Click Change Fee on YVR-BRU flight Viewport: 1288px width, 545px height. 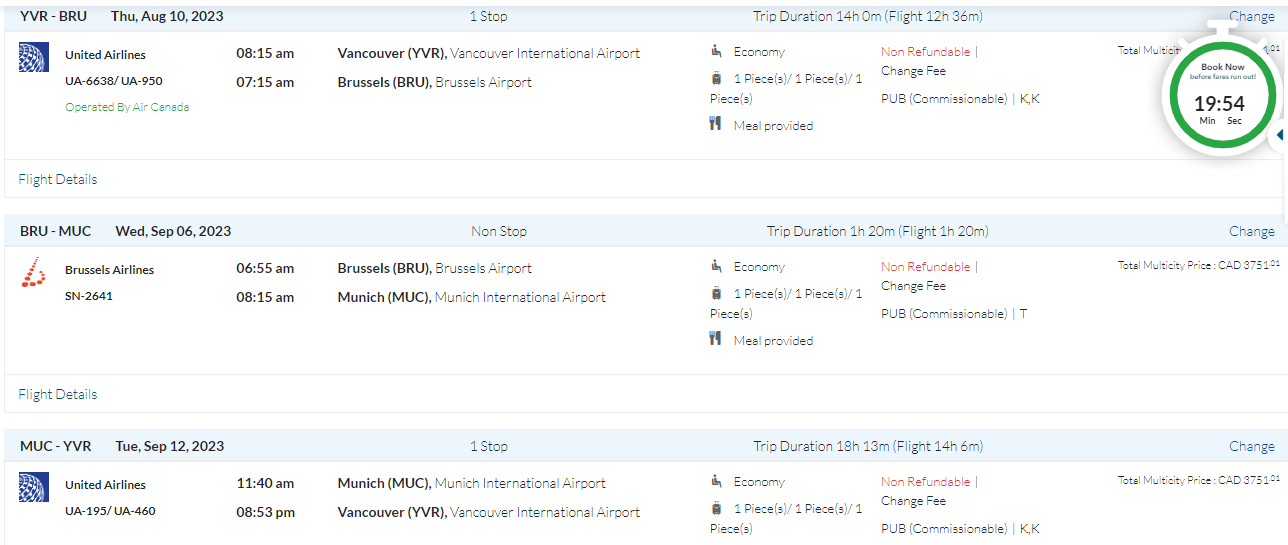[913, 71]
